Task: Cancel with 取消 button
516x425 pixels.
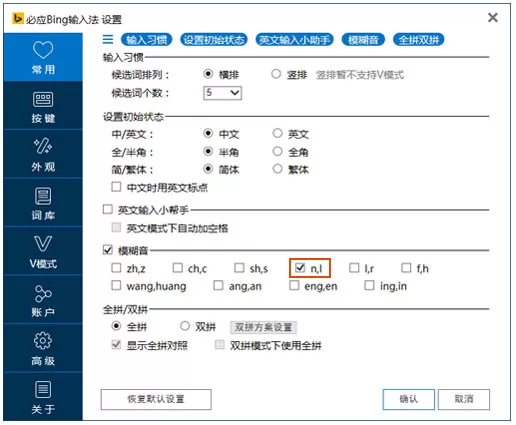Action: [464, 399]
